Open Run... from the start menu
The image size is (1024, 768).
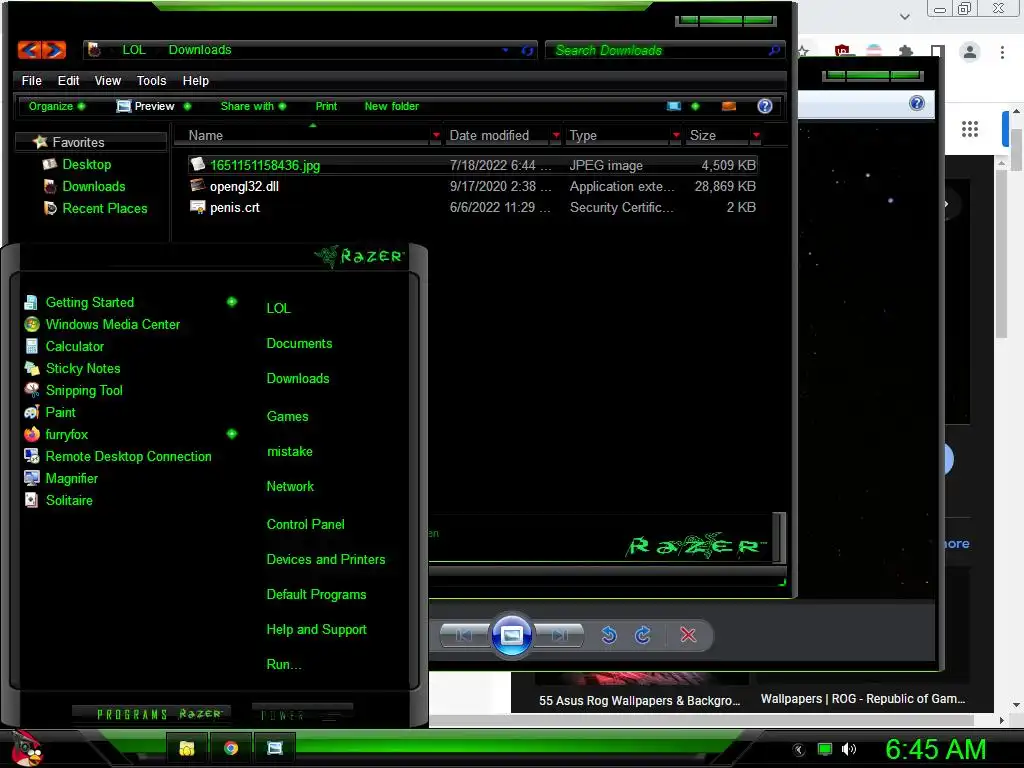(284, 665)
